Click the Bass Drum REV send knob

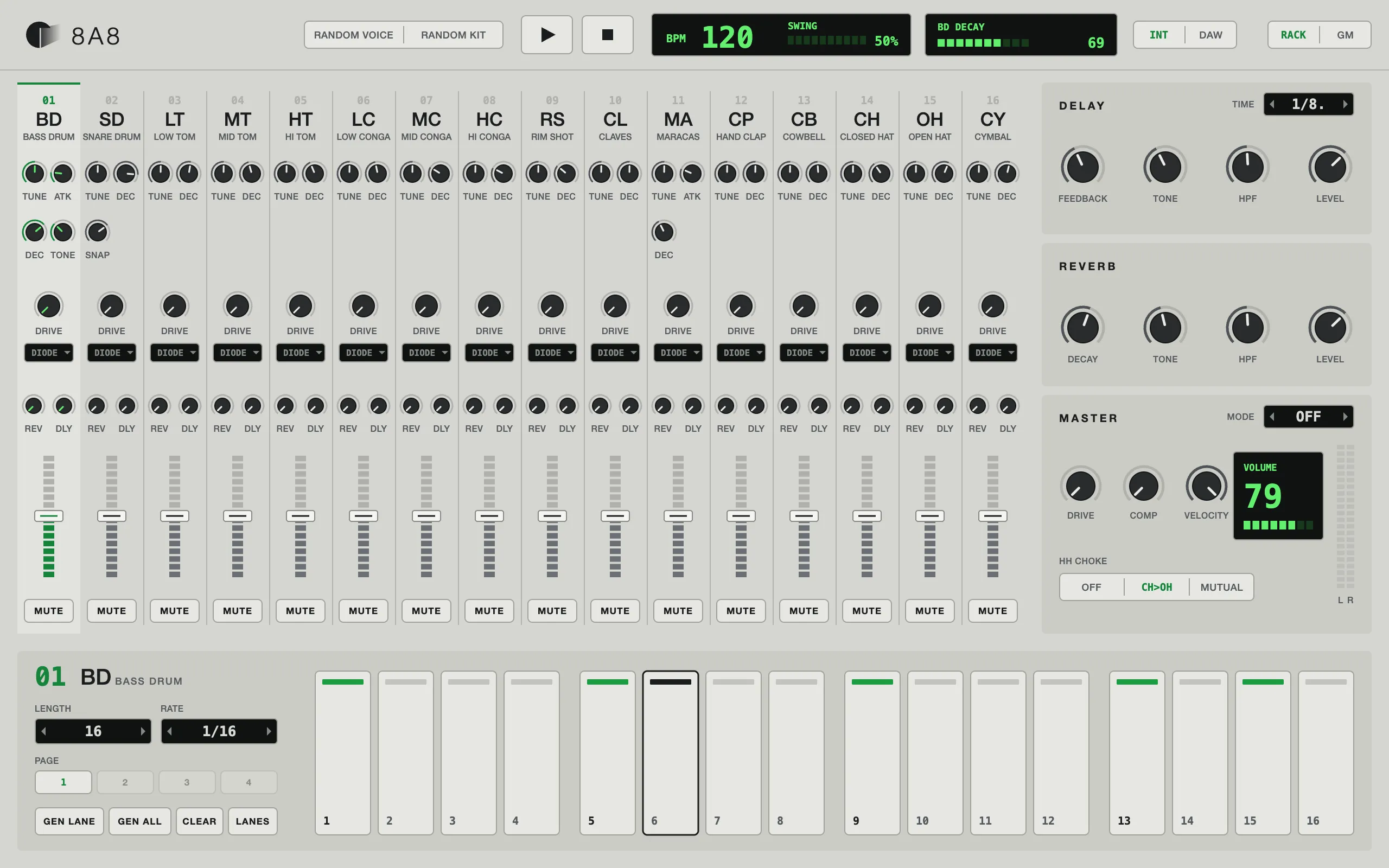[x=33, y=406]
